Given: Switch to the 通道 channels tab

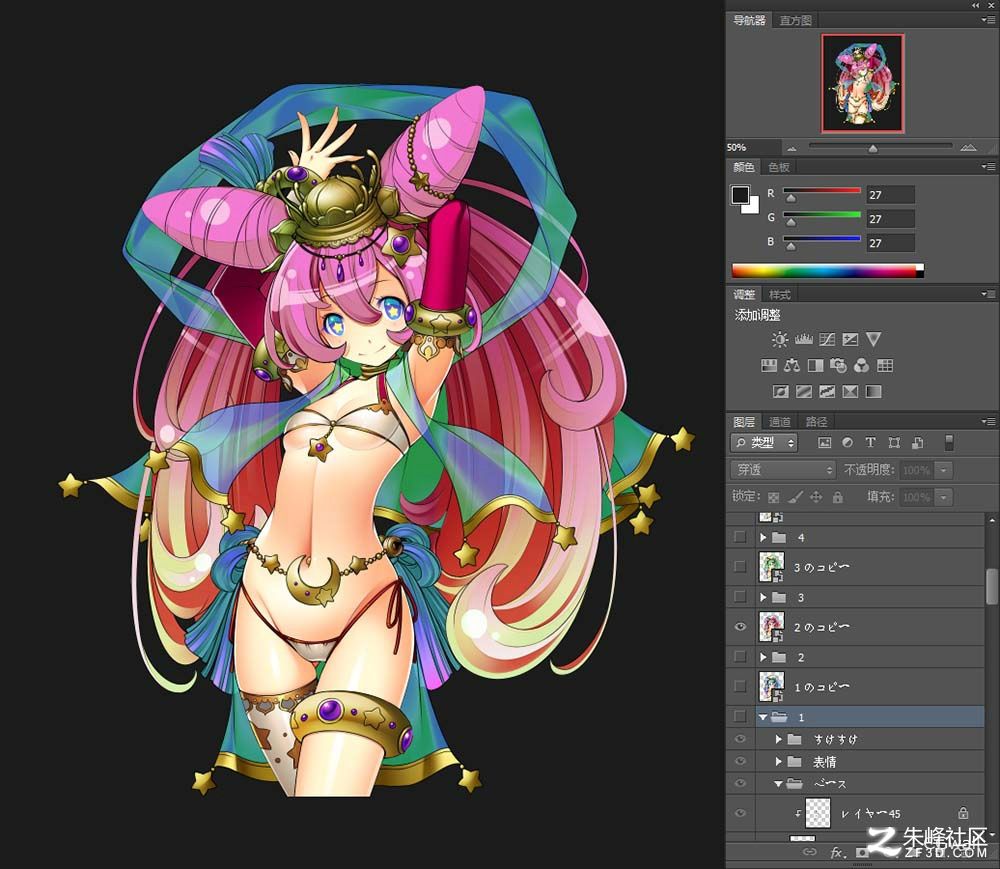Looking at the screenshot, I should (779, 421).
